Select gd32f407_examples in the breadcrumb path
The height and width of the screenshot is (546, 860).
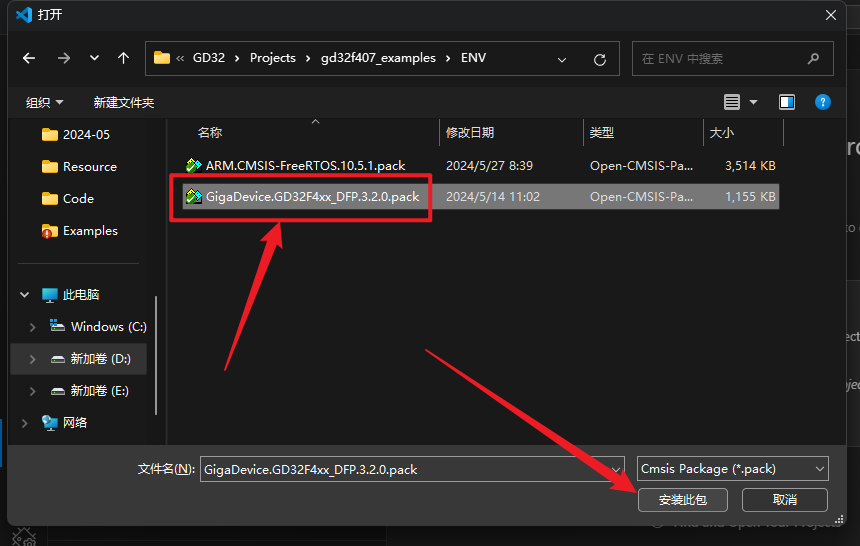pos(378,58)
